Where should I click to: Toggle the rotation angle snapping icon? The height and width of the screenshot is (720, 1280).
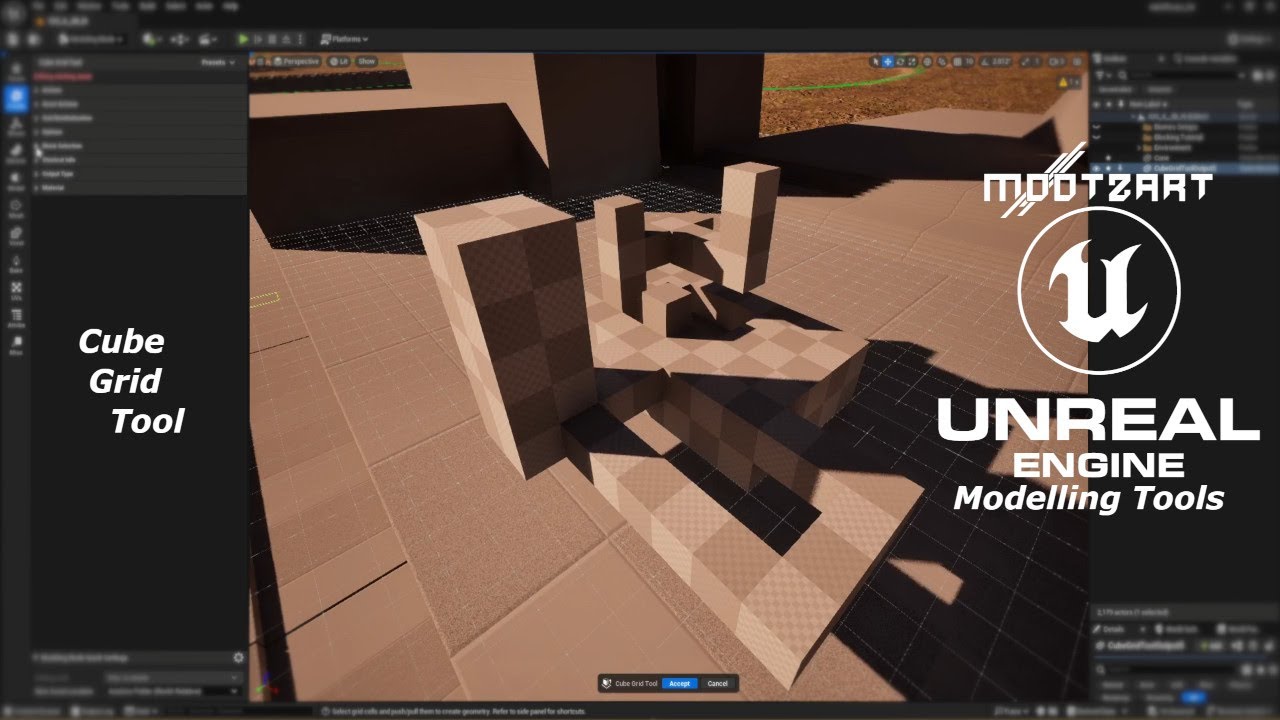tap(984, 62)
